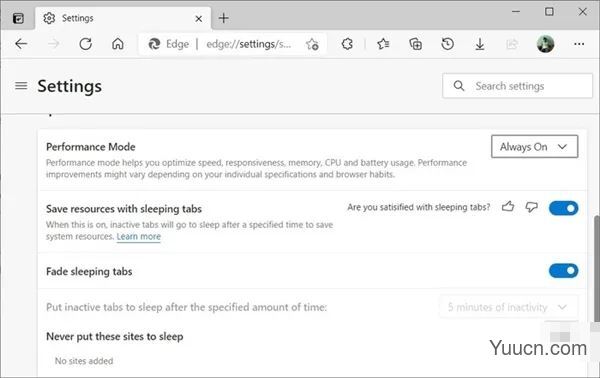The height and width of the screenshot is (378, 600).
Task: Give thumbs down for sleeping tabs
Action: tap(531, 207)
